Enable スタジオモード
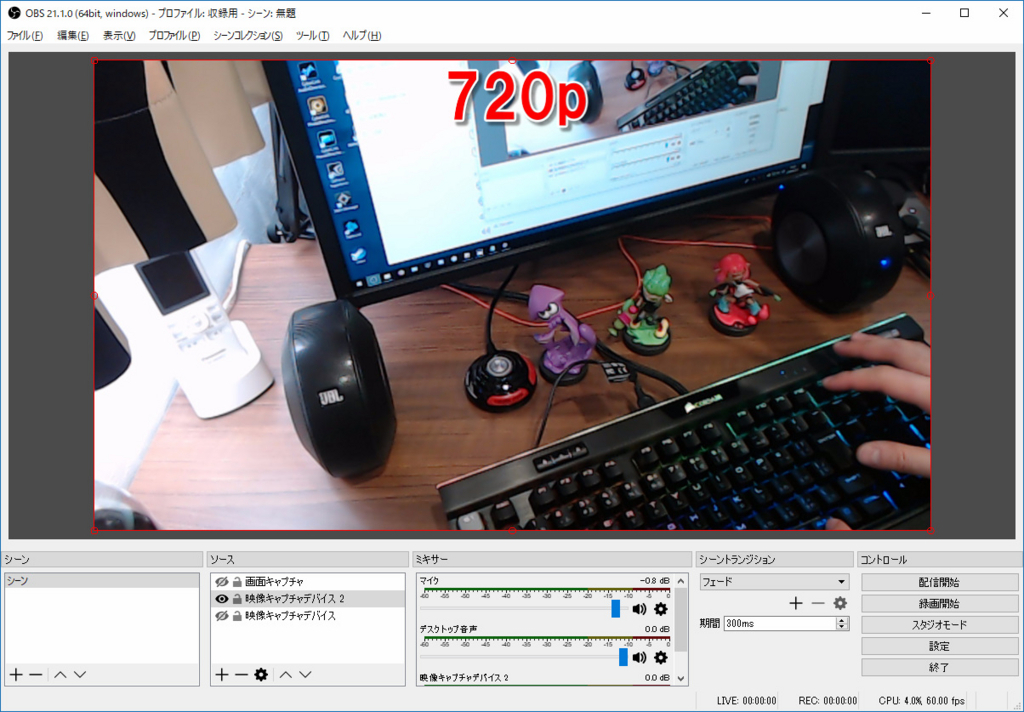 point(938,624)
